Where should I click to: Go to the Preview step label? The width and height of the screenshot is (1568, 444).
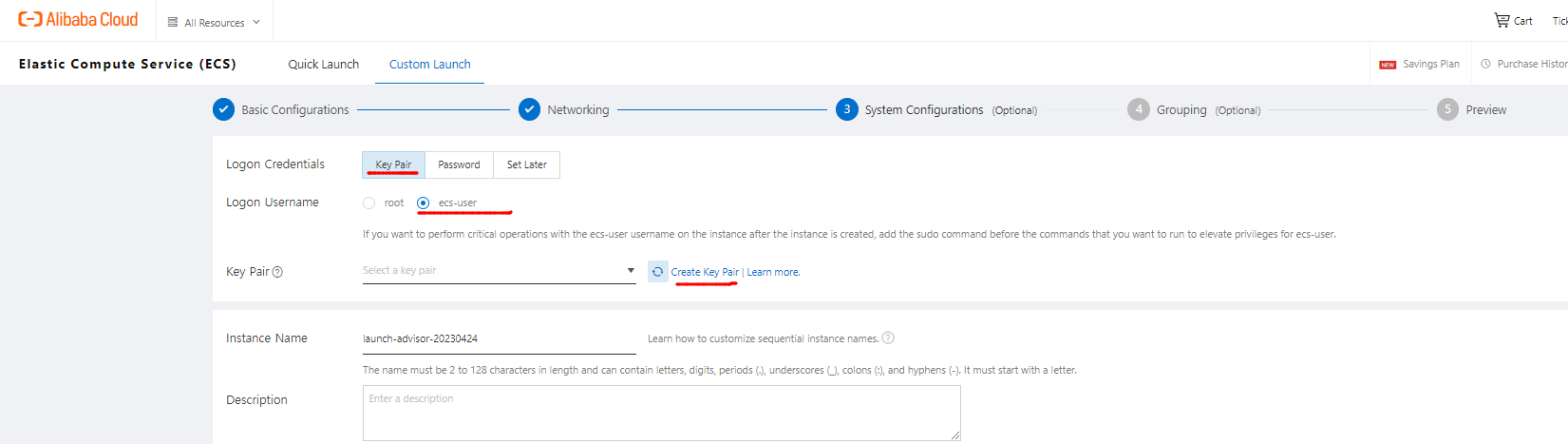1486,109
